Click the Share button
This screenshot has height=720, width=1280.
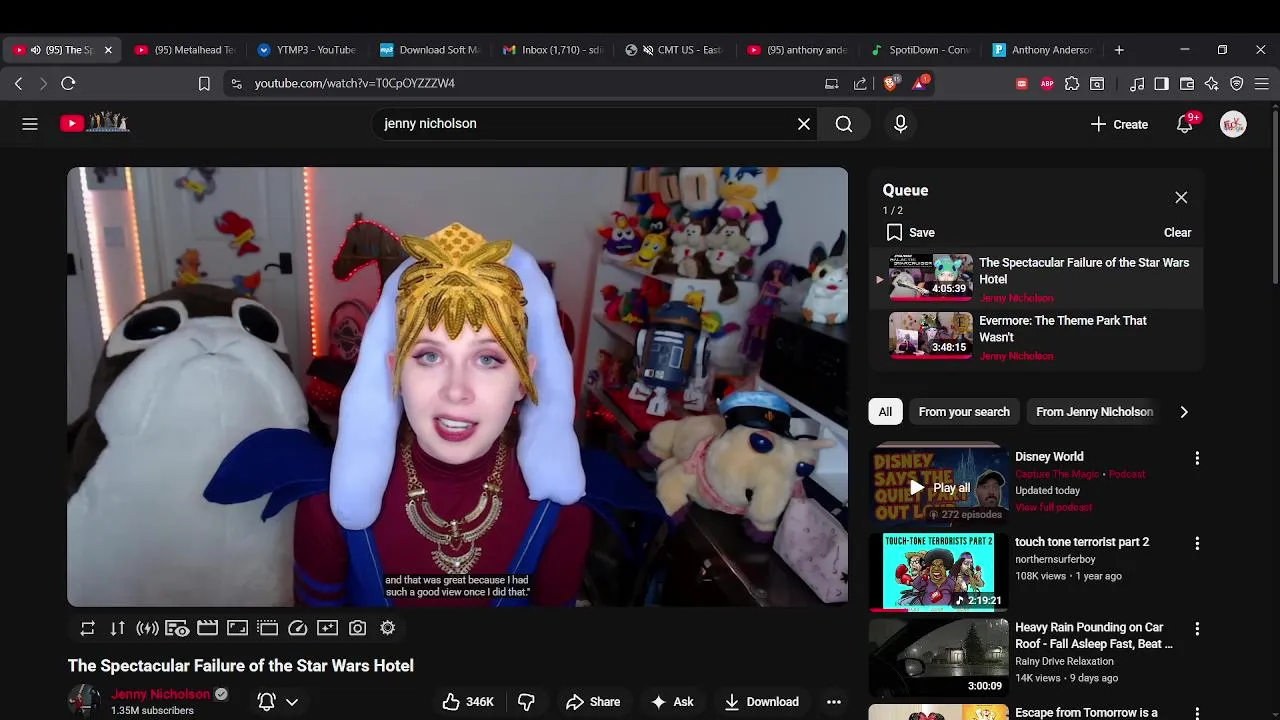click(x=593, y=702)
